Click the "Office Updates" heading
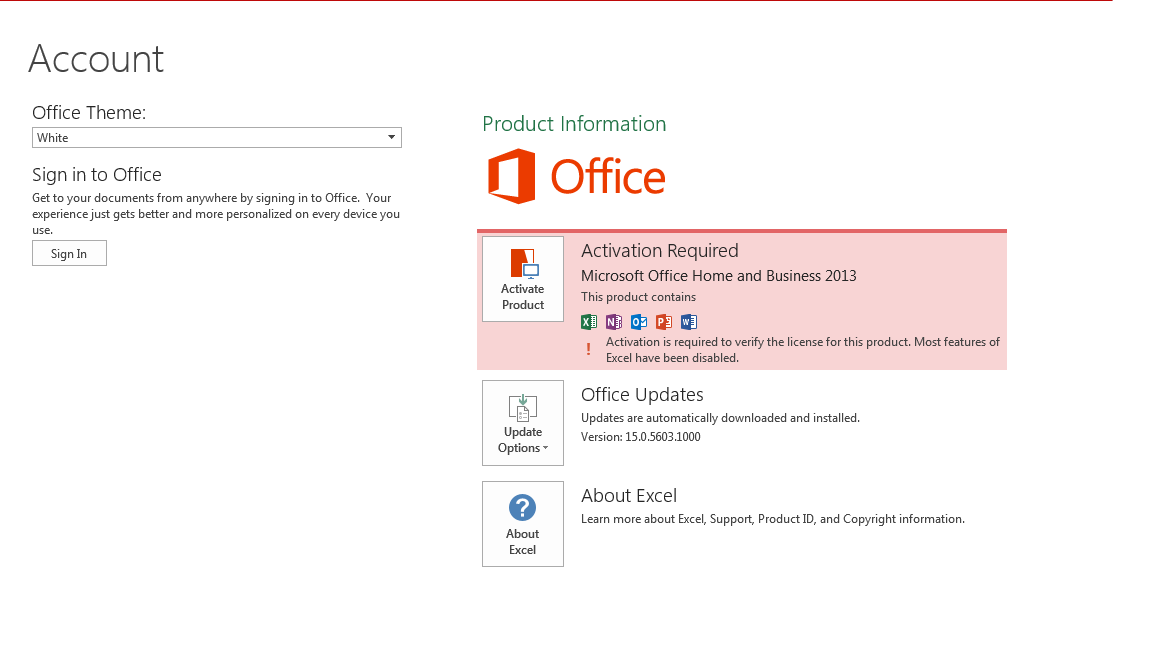 [x=642, y=395]
